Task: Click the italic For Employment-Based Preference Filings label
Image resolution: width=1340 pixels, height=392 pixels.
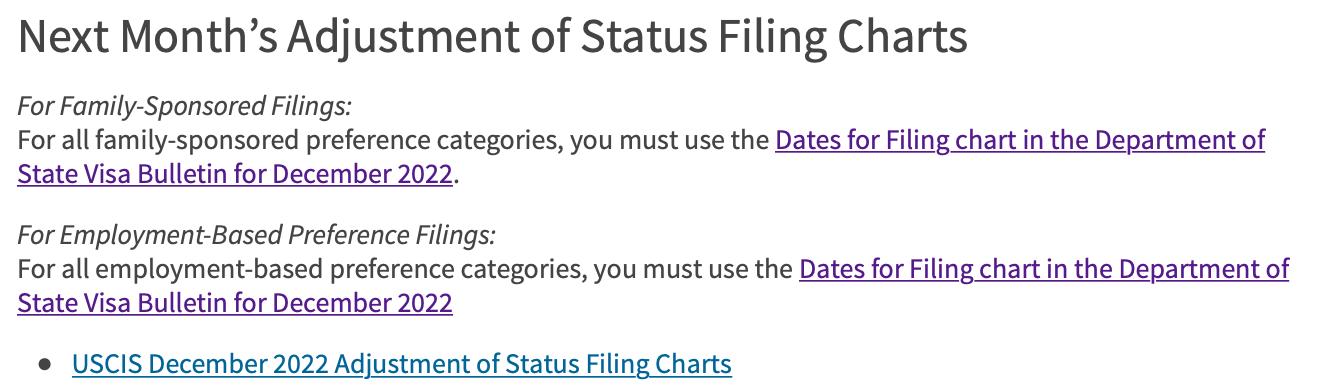Action: coord(256,236)
